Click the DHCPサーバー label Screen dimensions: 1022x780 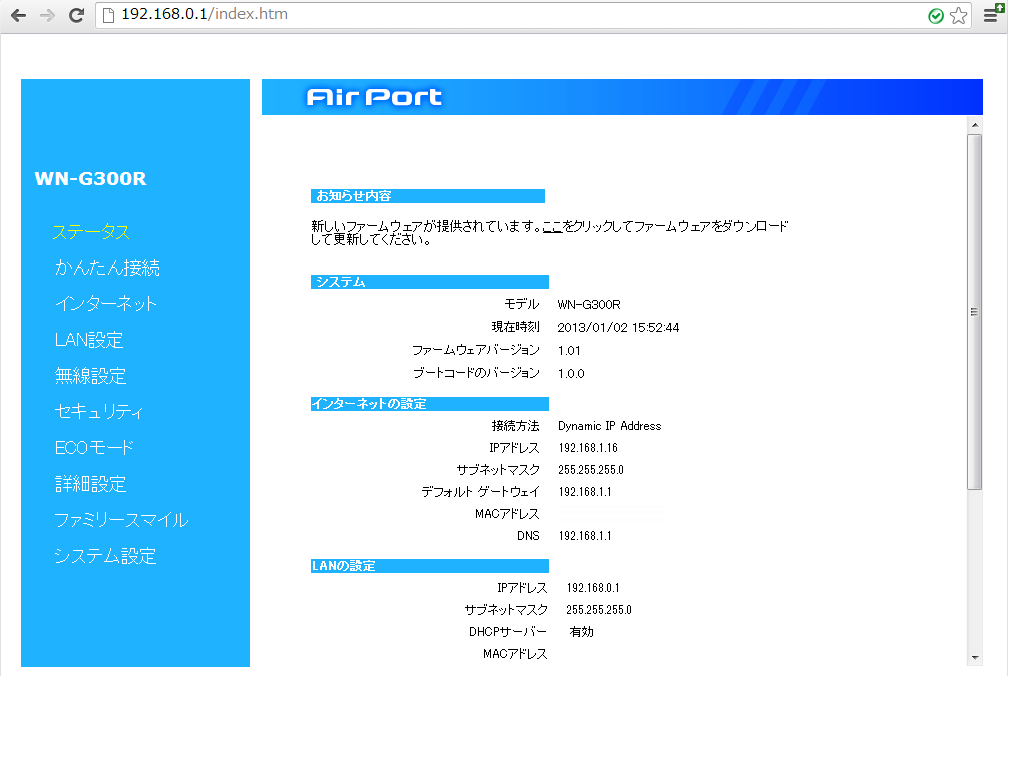tap(508, 632)
